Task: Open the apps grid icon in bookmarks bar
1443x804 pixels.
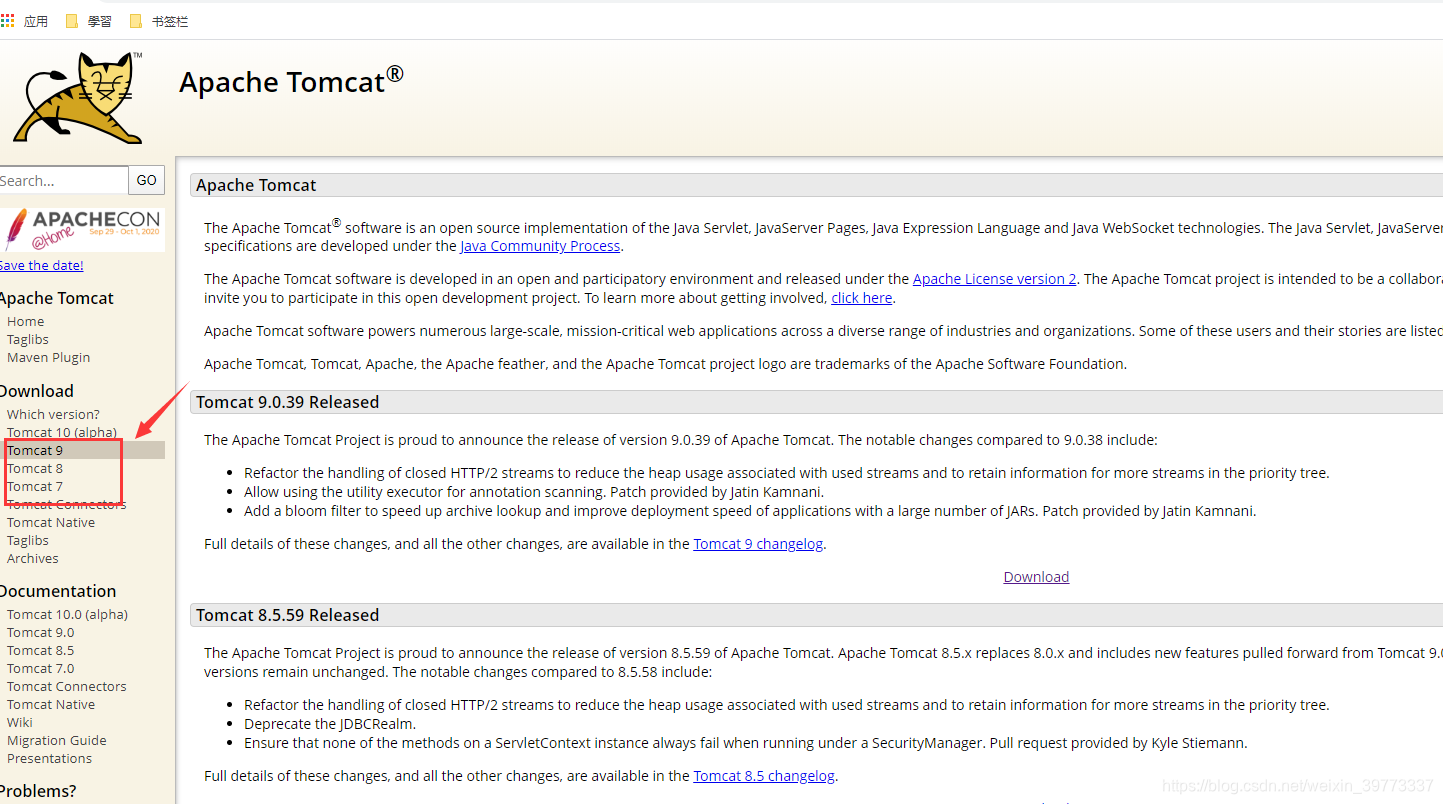Action: pos(8,20)
